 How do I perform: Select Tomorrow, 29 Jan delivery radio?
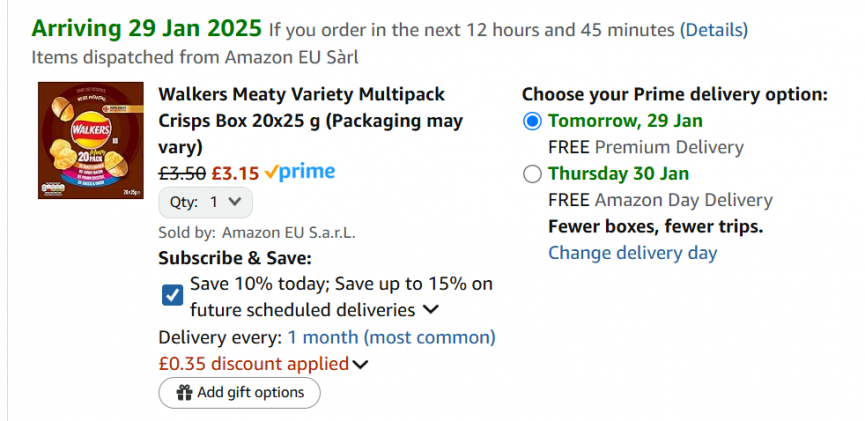[x=533, y=122]
